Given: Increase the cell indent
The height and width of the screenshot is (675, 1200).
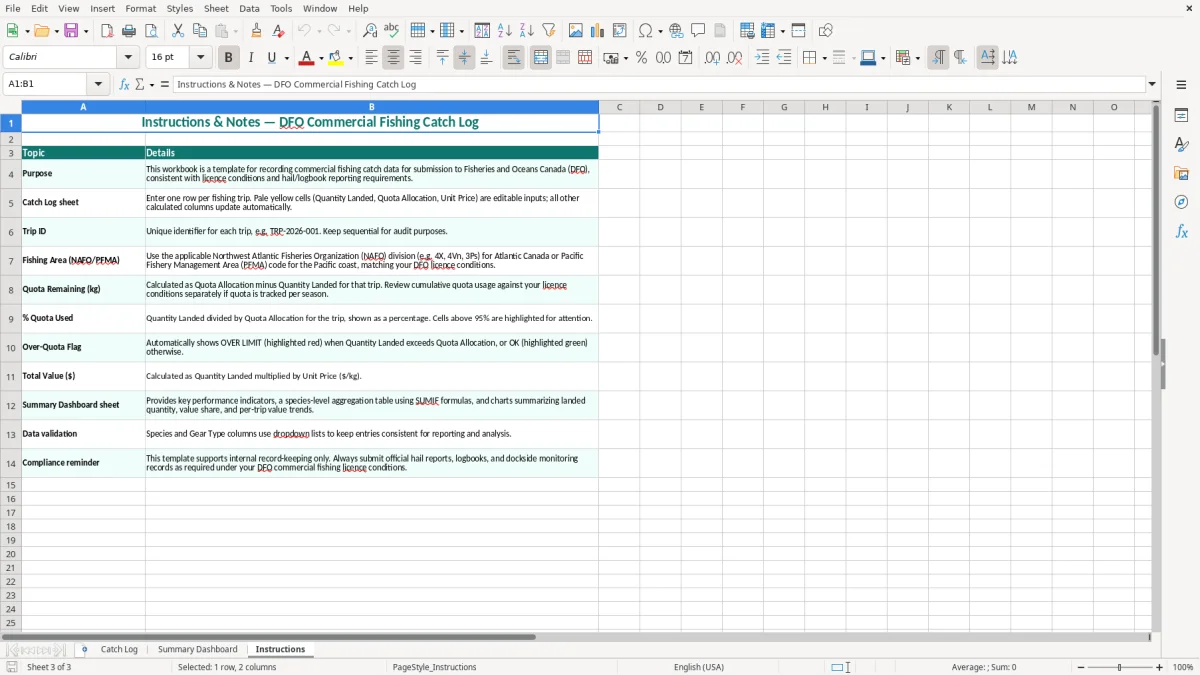Looking at the screenshot, I should pos(762,58).
